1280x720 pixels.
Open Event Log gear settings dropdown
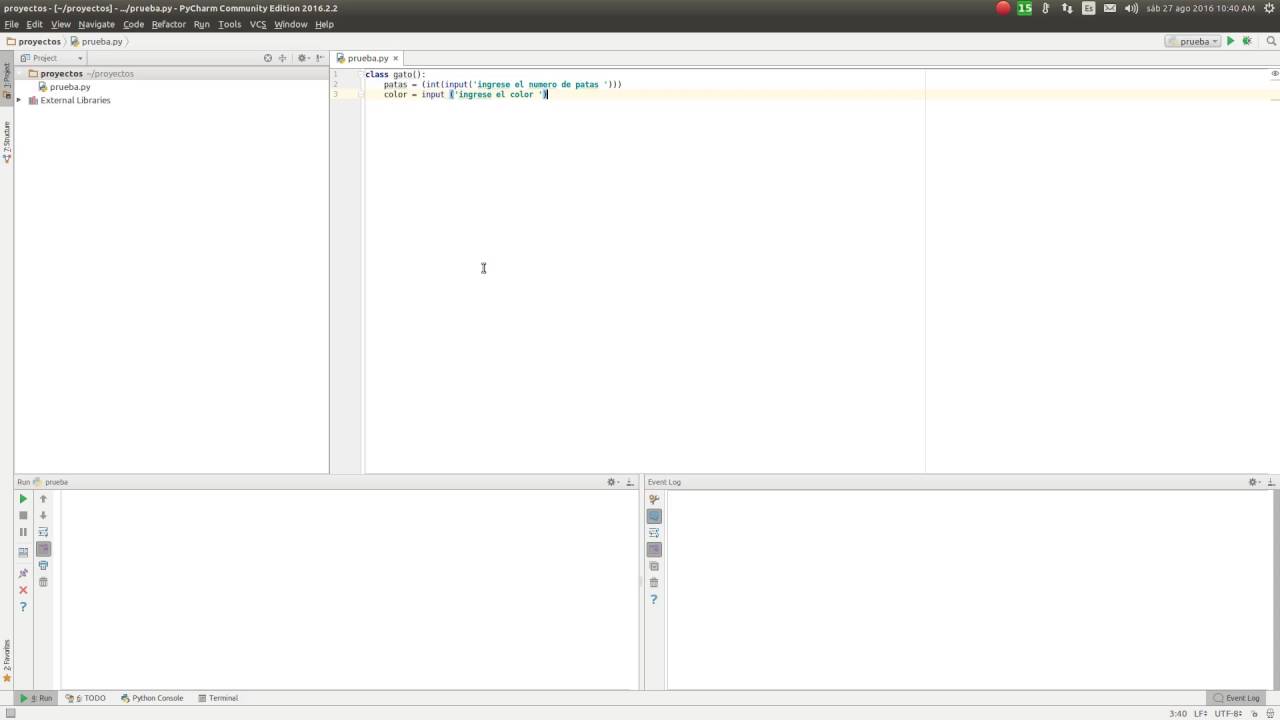click(x=1254, y=482)
